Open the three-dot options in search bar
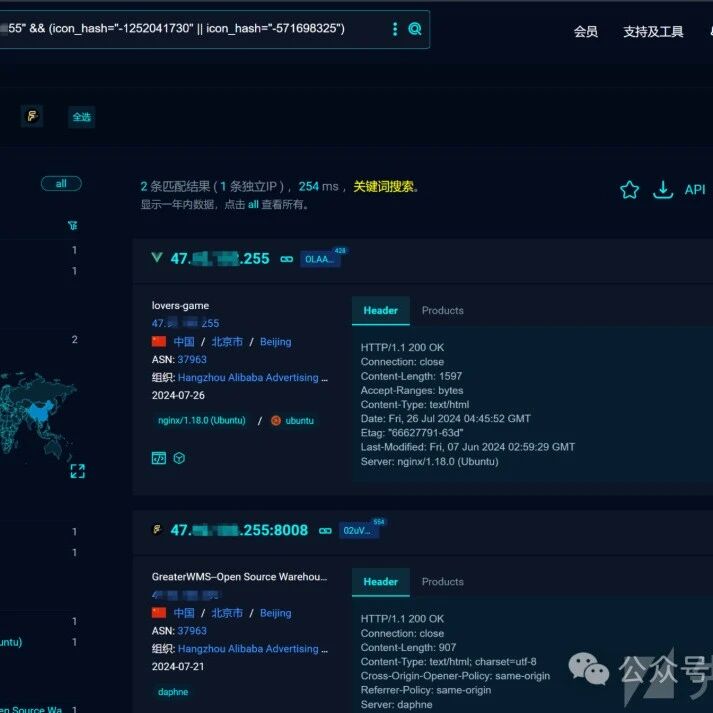The image size is (713, 713). pos(395,29)
